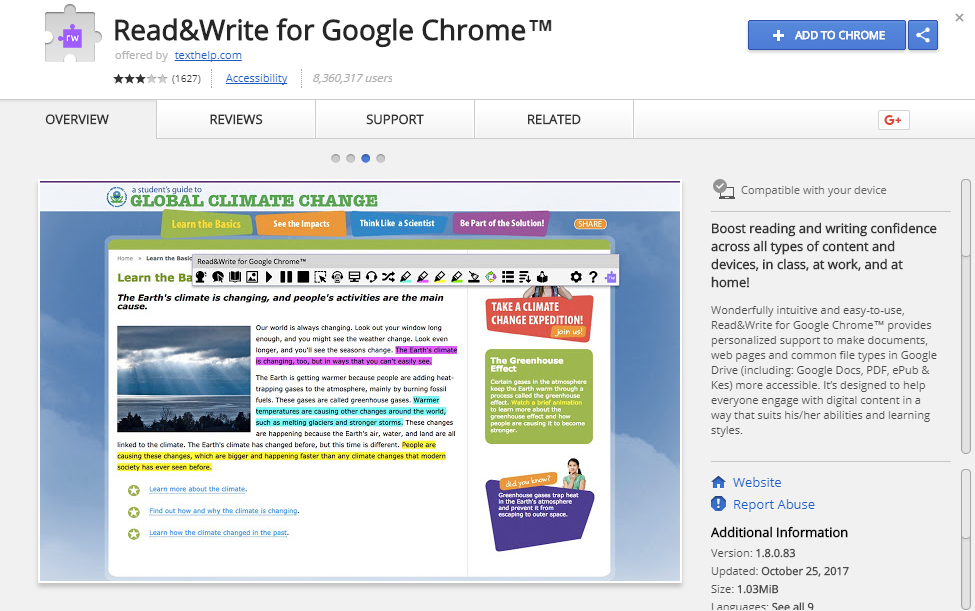Image resolution: width=975 pixels, height=611 pixels.
Task: Select the first screenshot carousel dot
Action: (336, 158)
